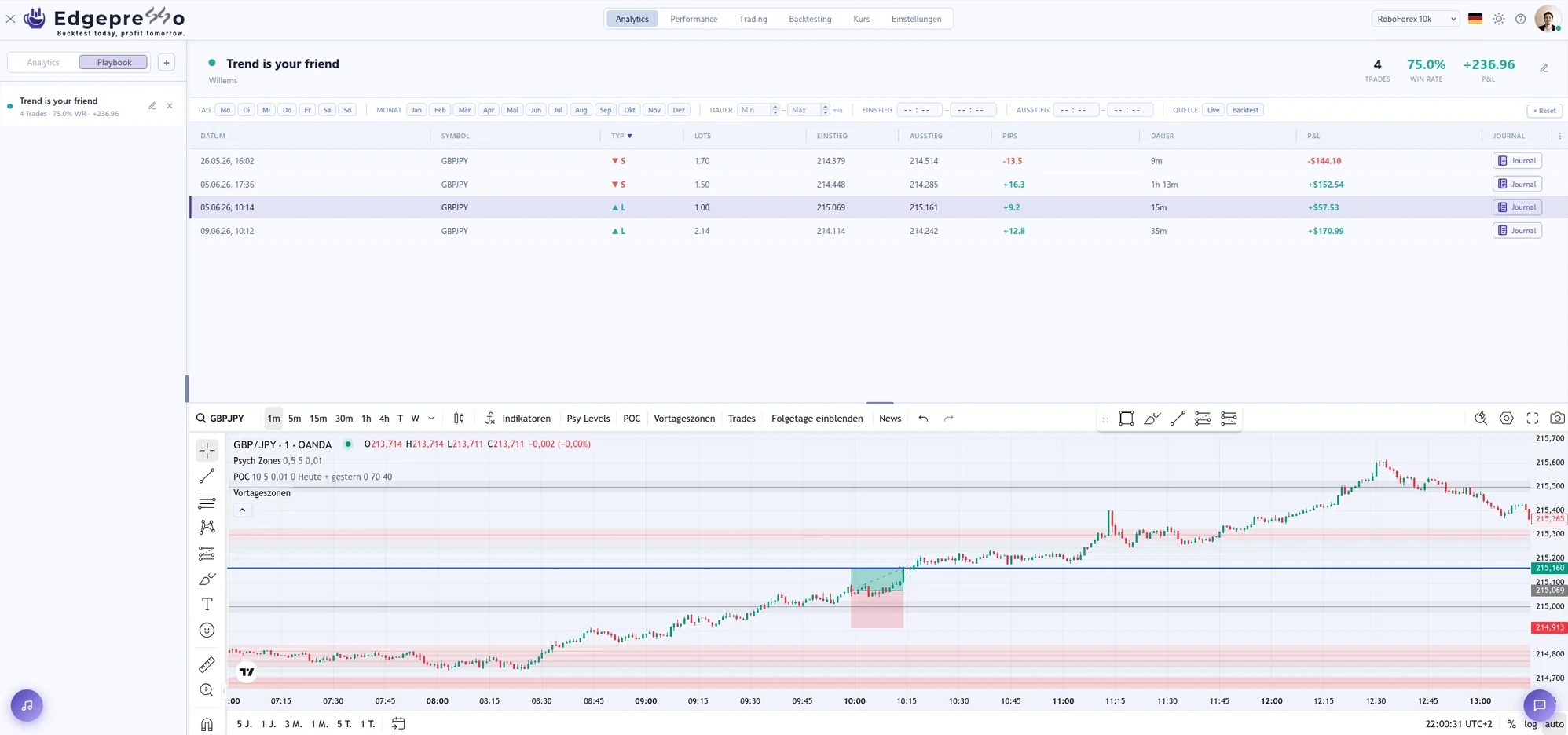Screen dimensions: 1568x735
Task: Sort table by TYP column arrow
Action: (x=630, y=137)
